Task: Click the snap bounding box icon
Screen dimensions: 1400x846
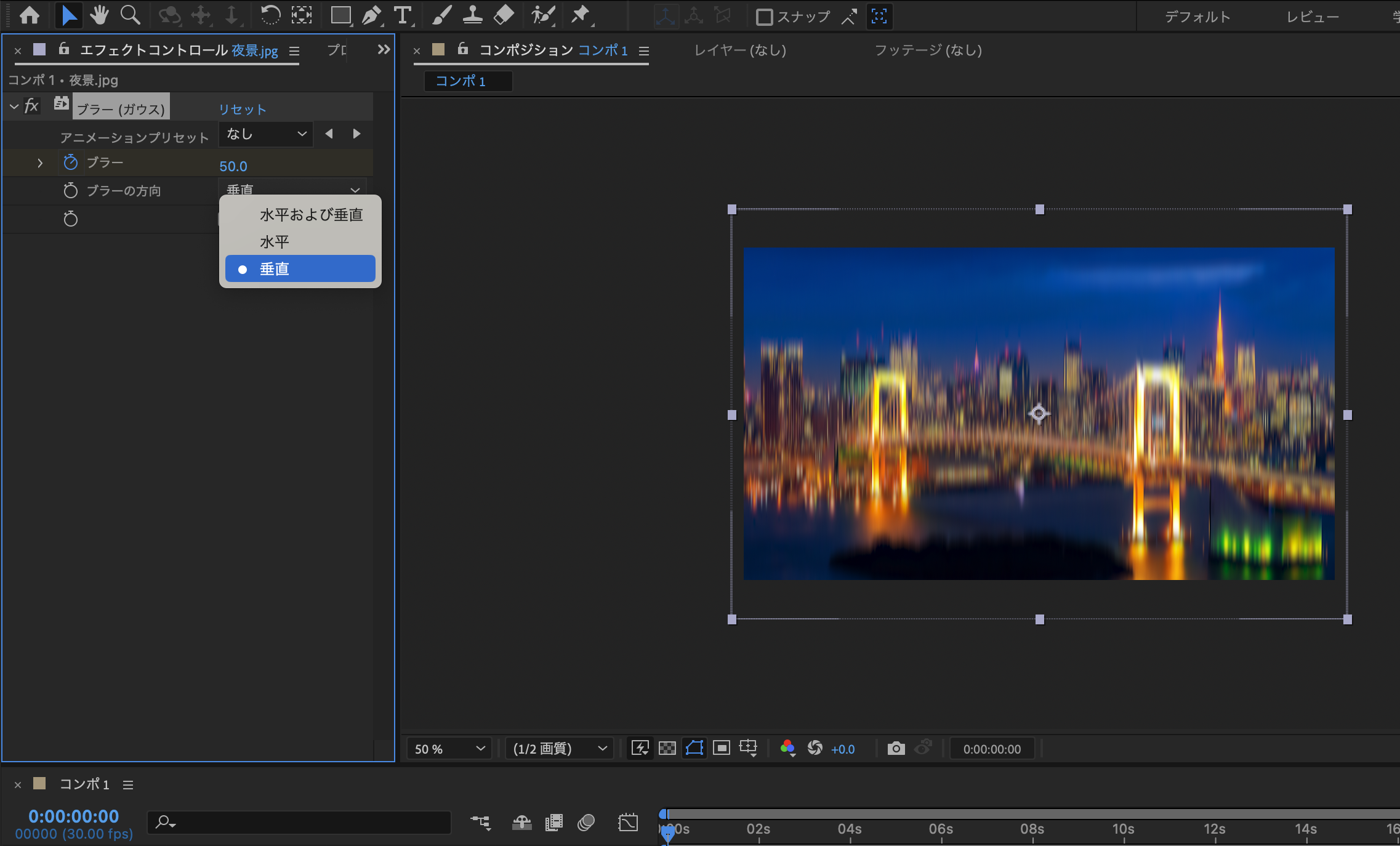Action: (x=879, y=17)
